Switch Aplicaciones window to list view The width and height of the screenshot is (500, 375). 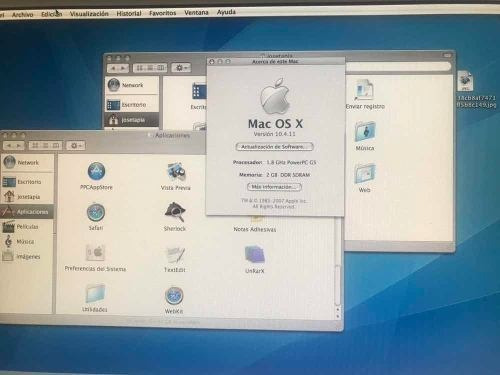(46, 146)
